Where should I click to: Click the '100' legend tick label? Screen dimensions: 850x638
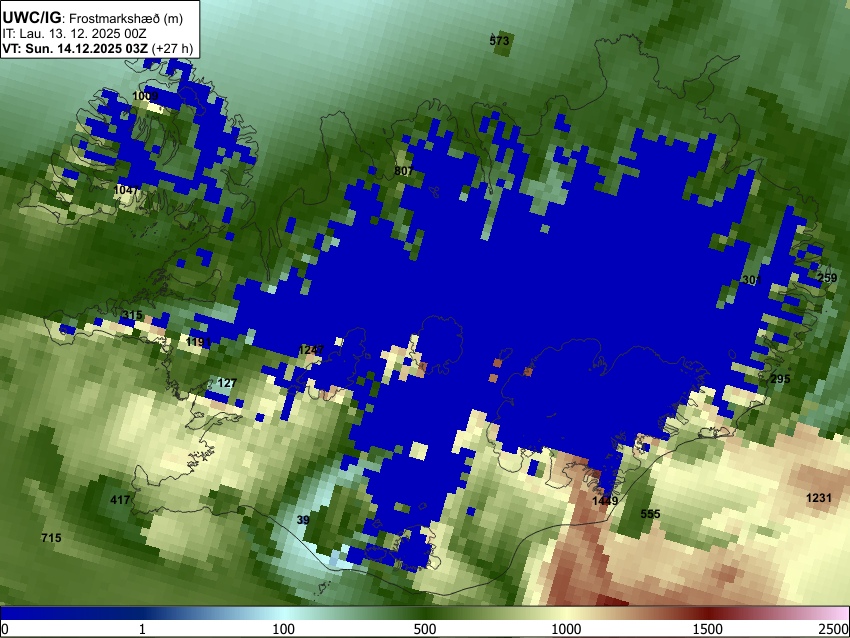[x=284, y=629]
